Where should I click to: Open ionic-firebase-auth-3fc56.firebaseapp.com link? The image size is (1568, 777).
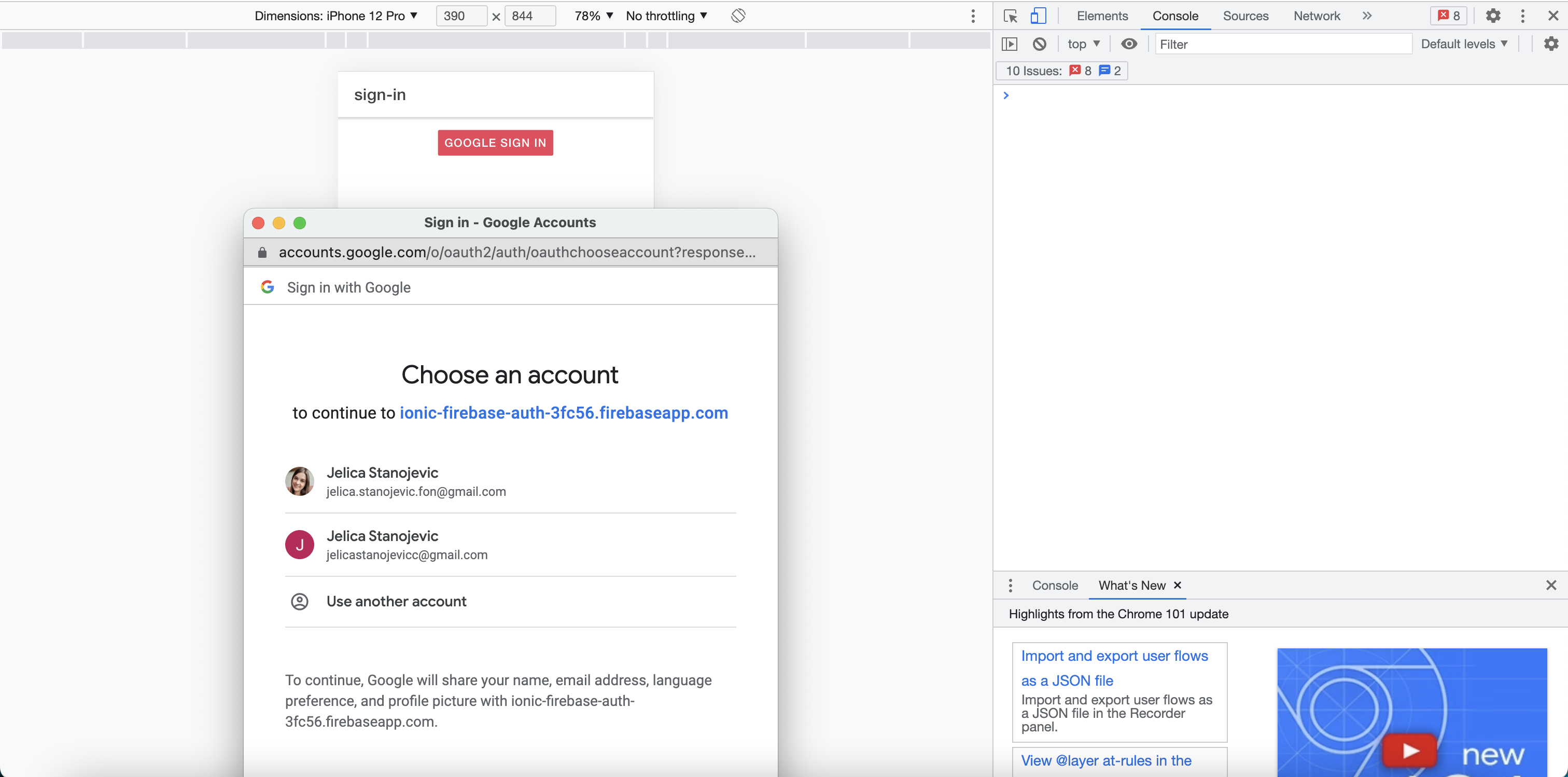[x=564, y=413]
